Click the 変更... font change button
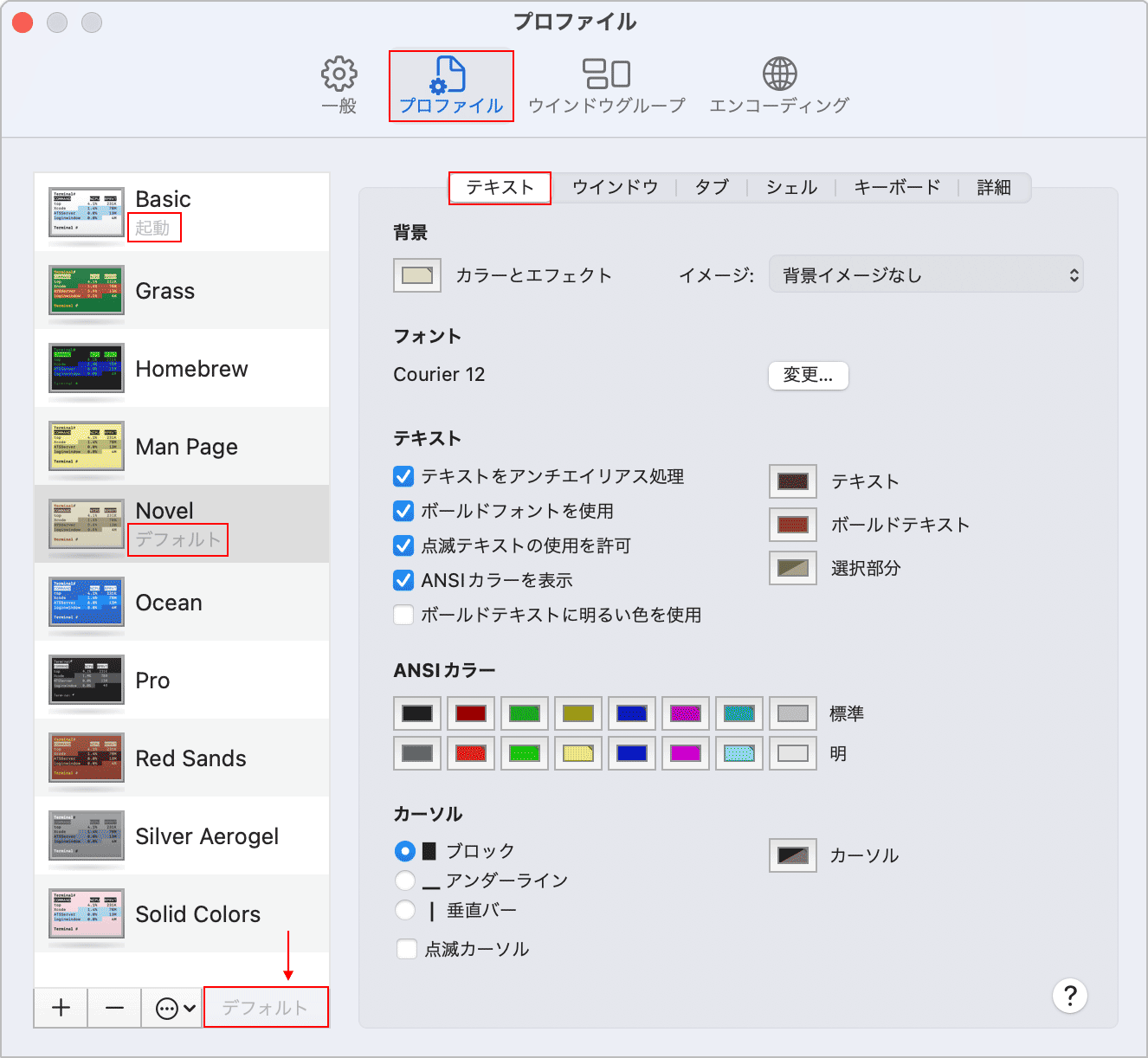 (808, 375)
